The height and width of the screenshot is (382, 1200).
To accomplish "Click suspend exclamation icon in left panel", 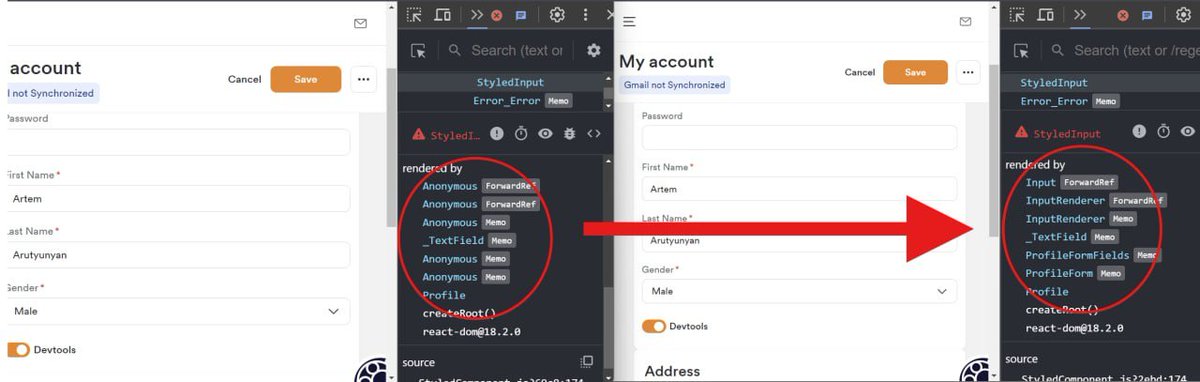I will [x=497, y=133].
